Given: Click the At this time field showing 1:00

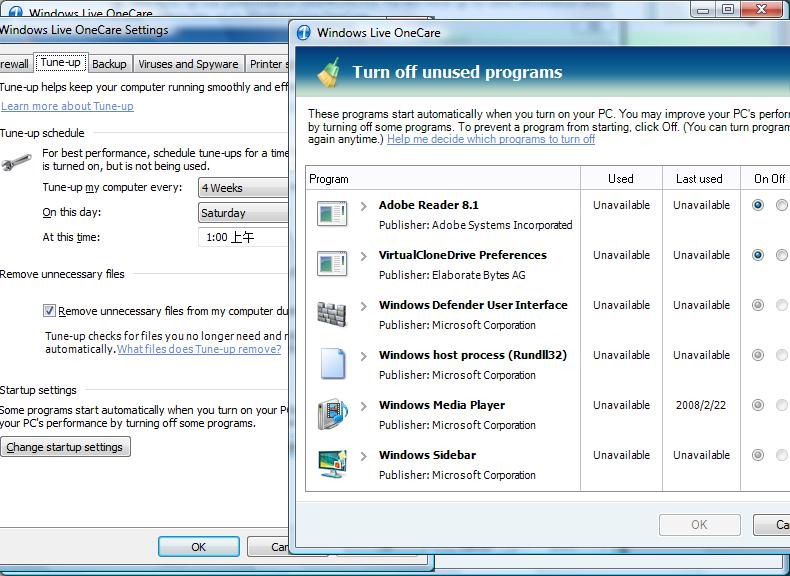Looking at the screenshot, I should point(244,237).
